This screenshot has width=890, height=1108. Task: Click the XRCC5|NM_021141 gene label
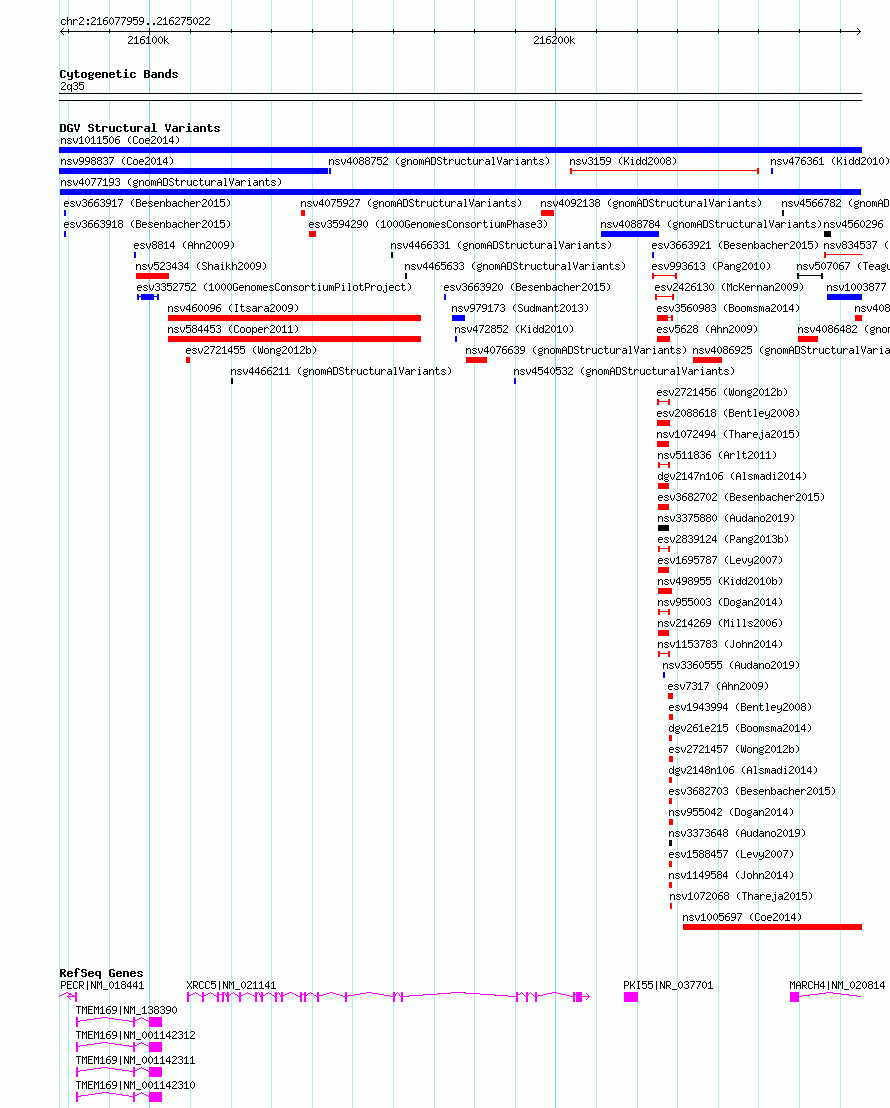[x=231, y=986]
